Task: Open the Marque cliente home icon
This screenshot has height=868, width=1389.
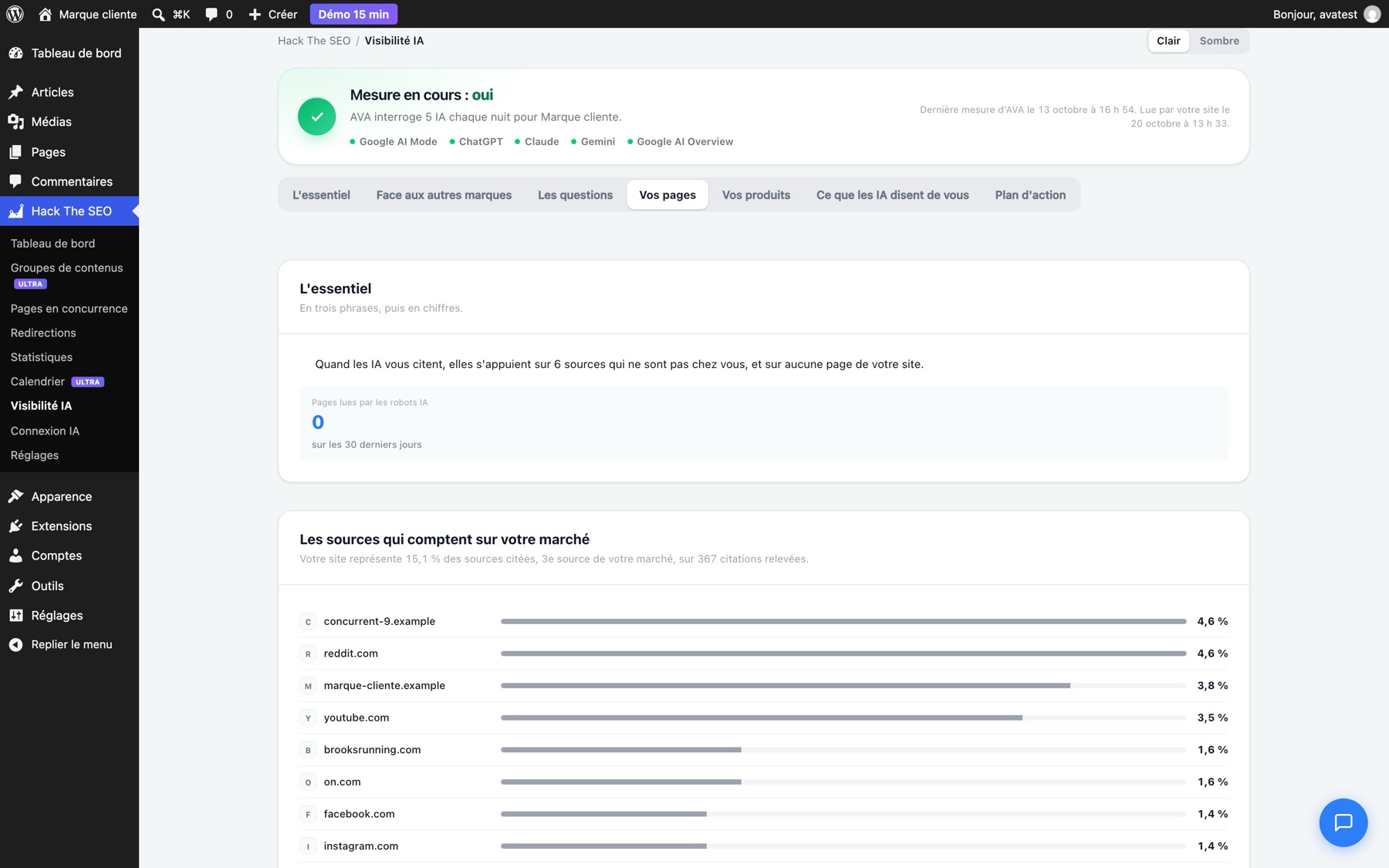Action: point(45,14)
